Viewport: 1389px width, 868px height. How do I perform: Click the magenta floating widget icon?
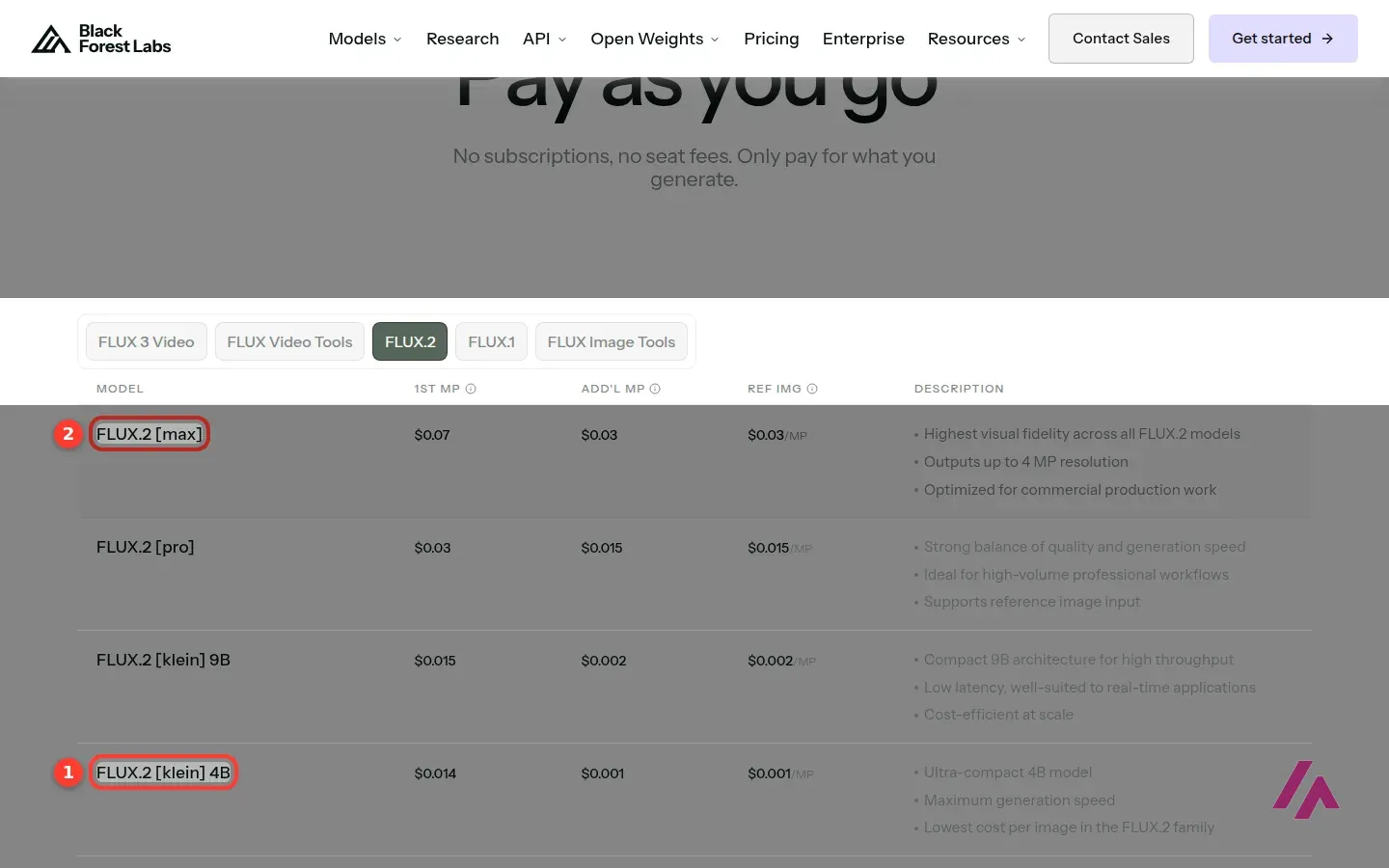pos(1306,790)
